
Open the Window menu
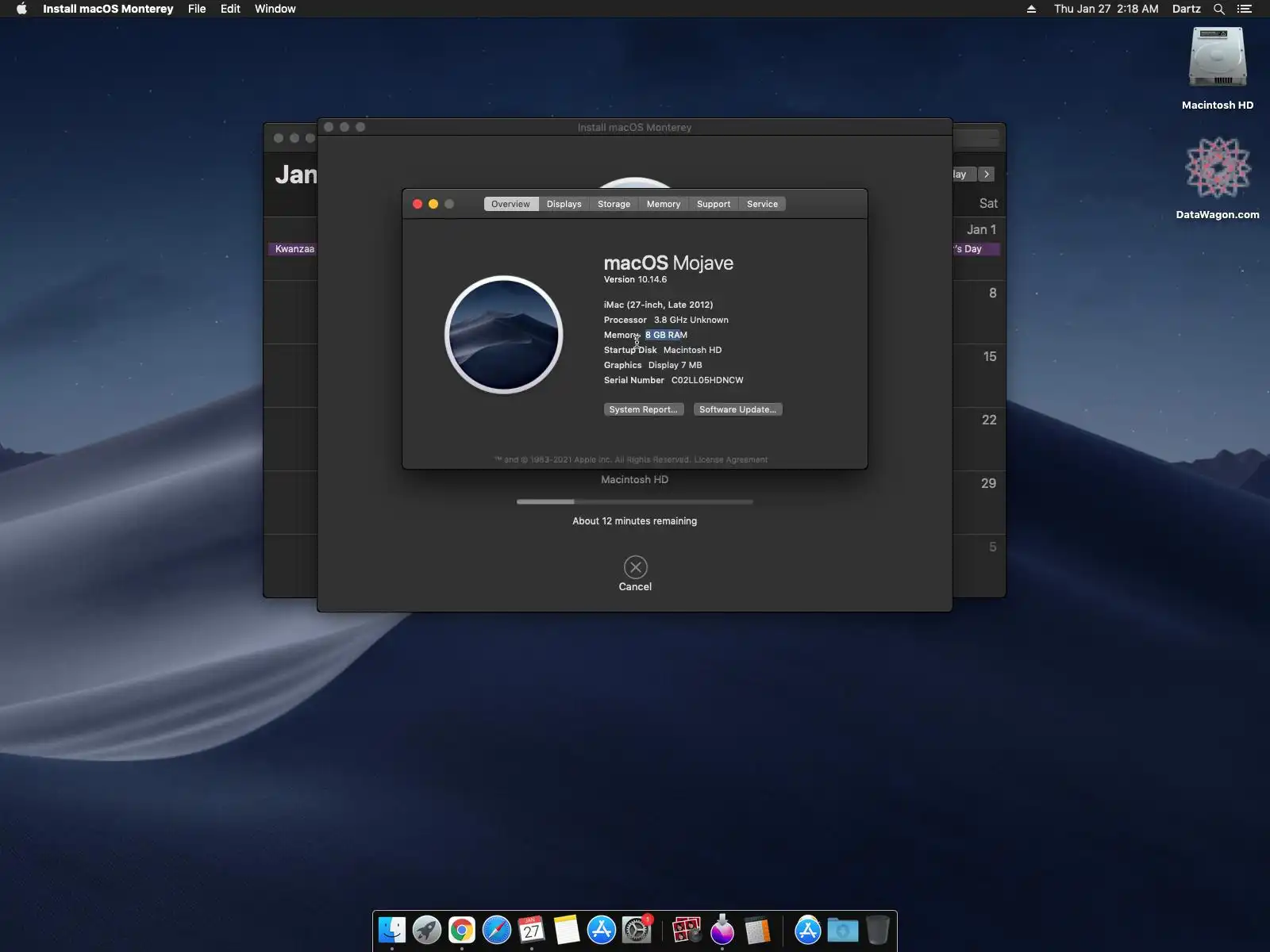pos(275,9)
